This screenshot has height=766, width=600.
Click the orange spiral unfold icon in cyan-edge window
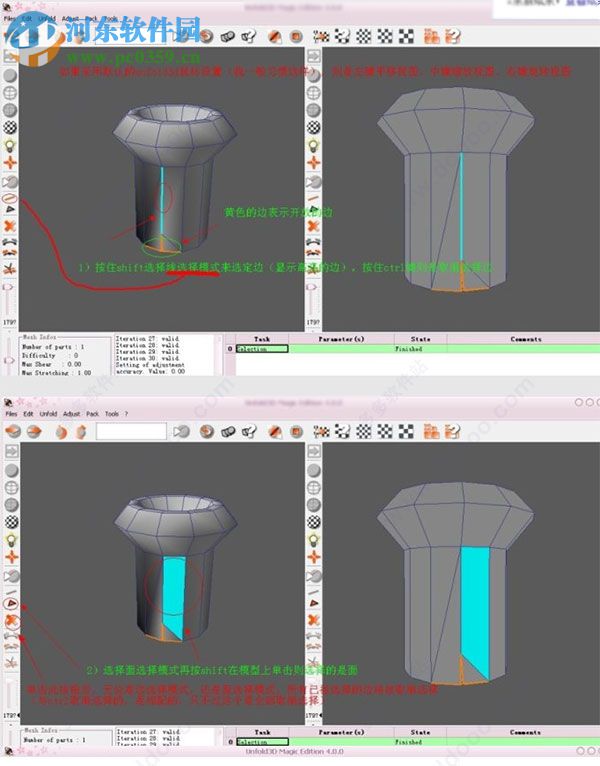(x=207, y=37)
